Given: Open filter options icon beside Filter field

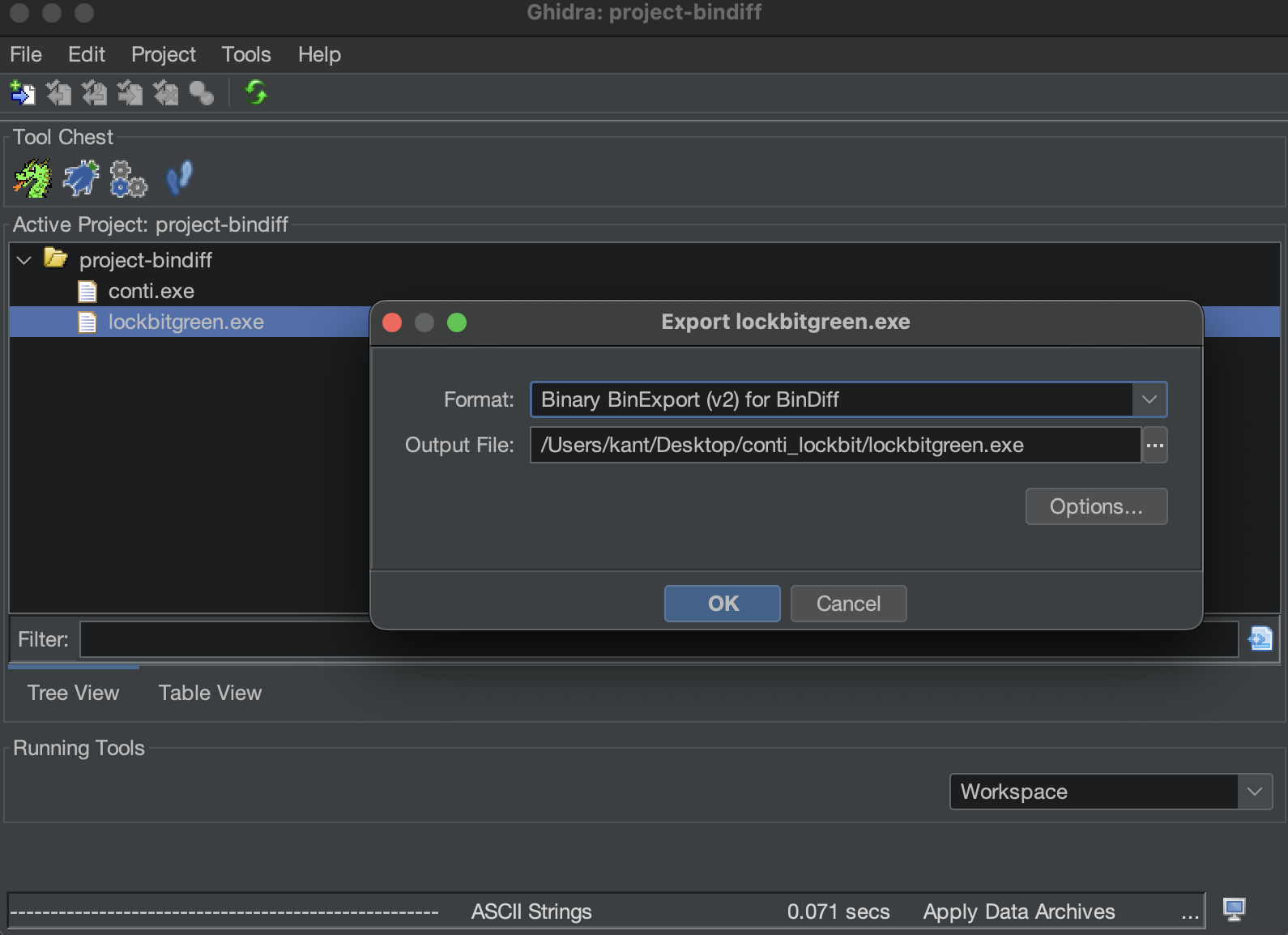Looking at the screenshot, I should 1260,639.
